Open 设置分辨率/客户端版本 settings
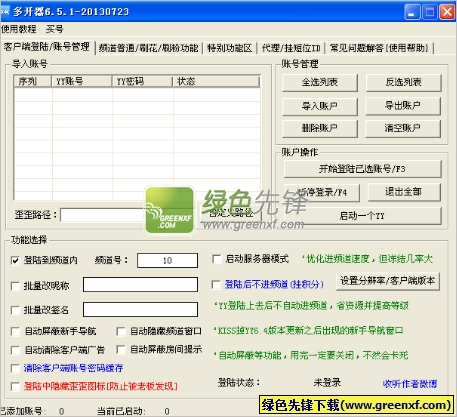This screenshot has height=417, width=457. pos(388,281)
